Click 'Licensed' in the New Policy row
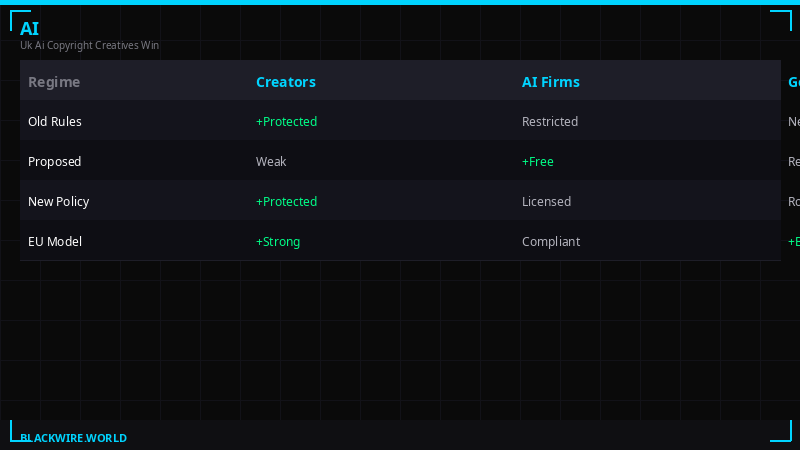 pos(546,202)
